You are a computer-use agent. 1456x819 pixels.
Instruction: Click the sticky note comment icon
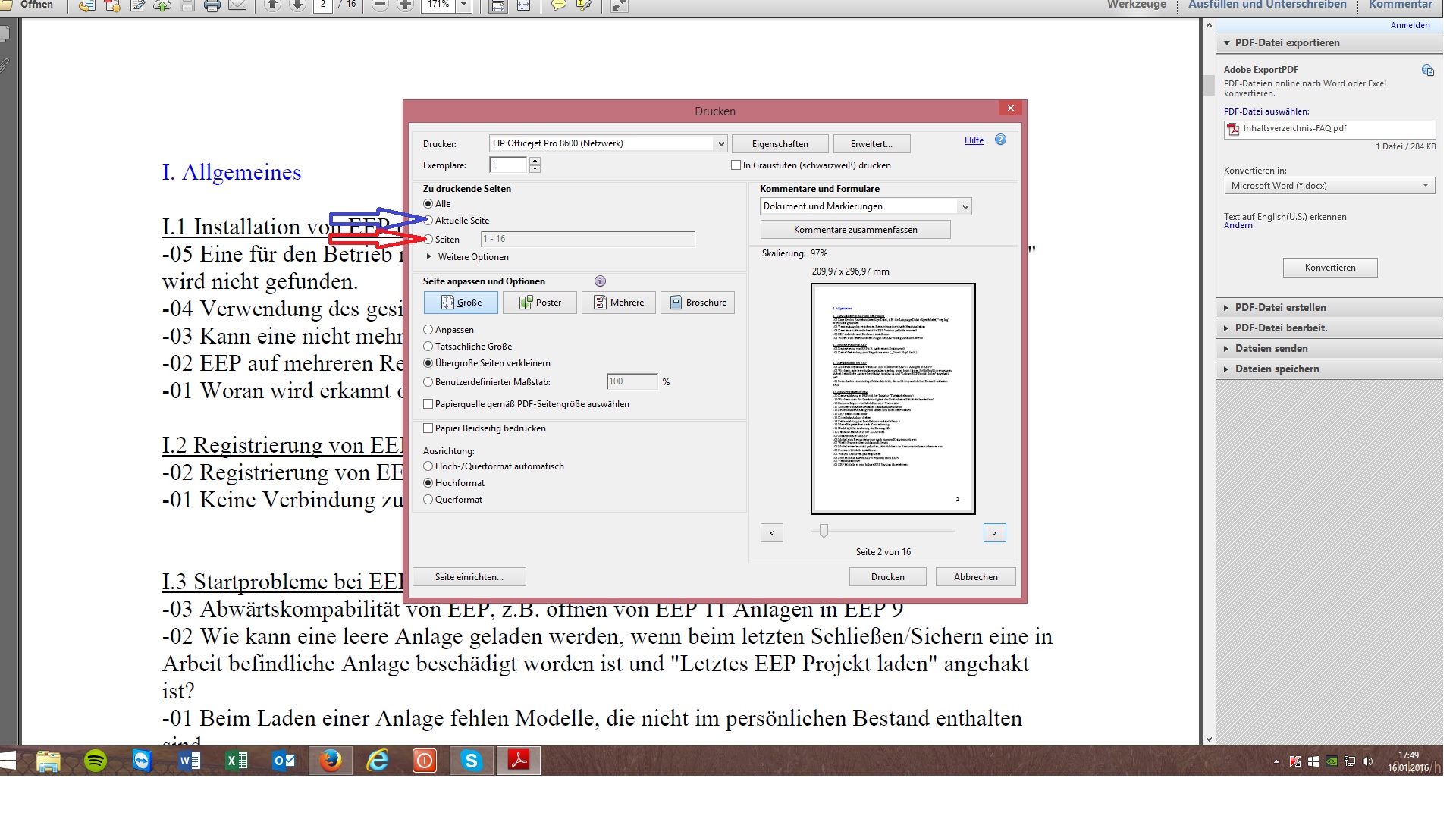(558, 5)
